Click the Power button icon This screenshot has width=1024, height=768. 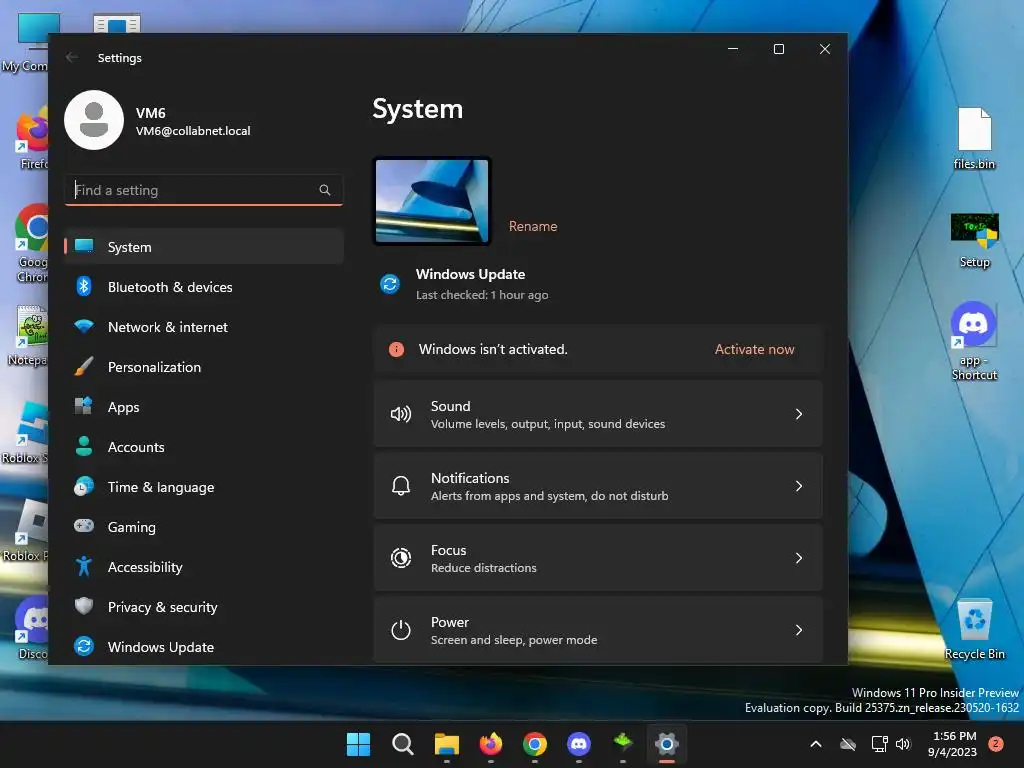tap(400, 630)
